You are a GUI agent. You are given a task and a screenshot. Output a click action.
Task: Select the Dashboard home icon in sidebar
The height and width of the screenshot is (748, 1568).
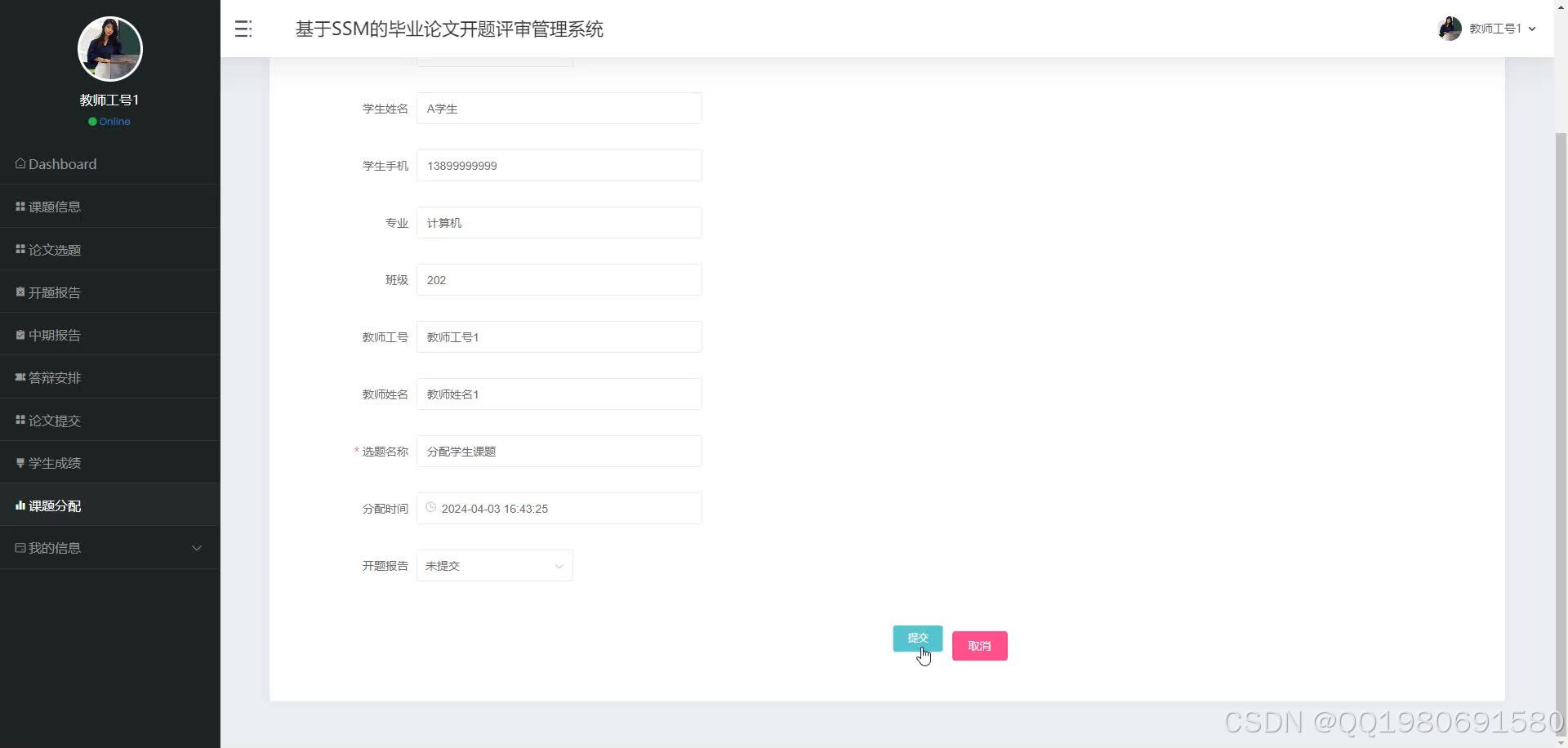pyautogui.click(x=19, y=163)
